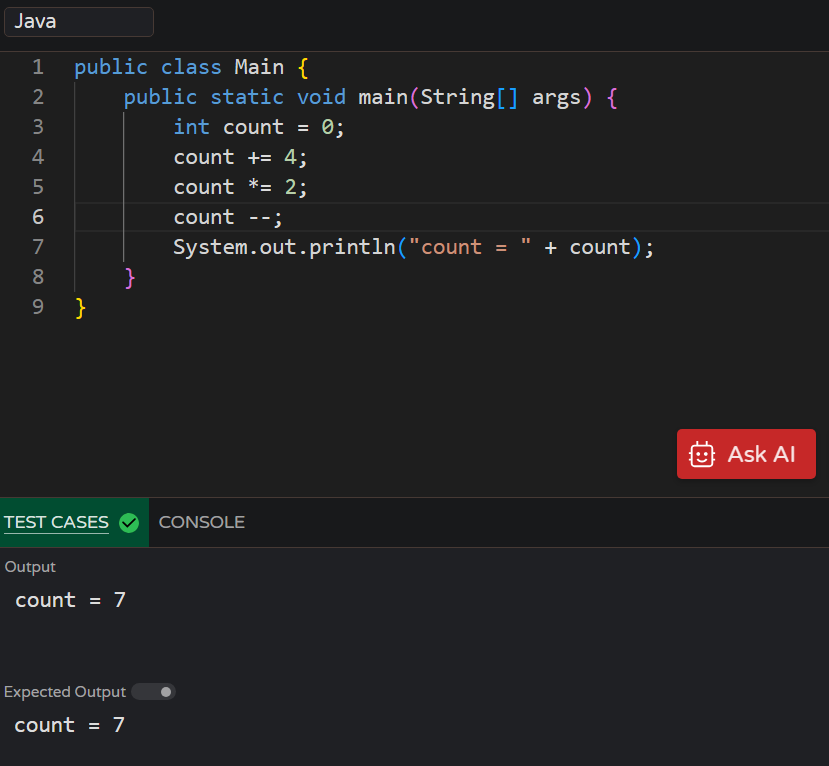
Task: Click line number 1 in the gutter
Action: [x=38, y=66]
